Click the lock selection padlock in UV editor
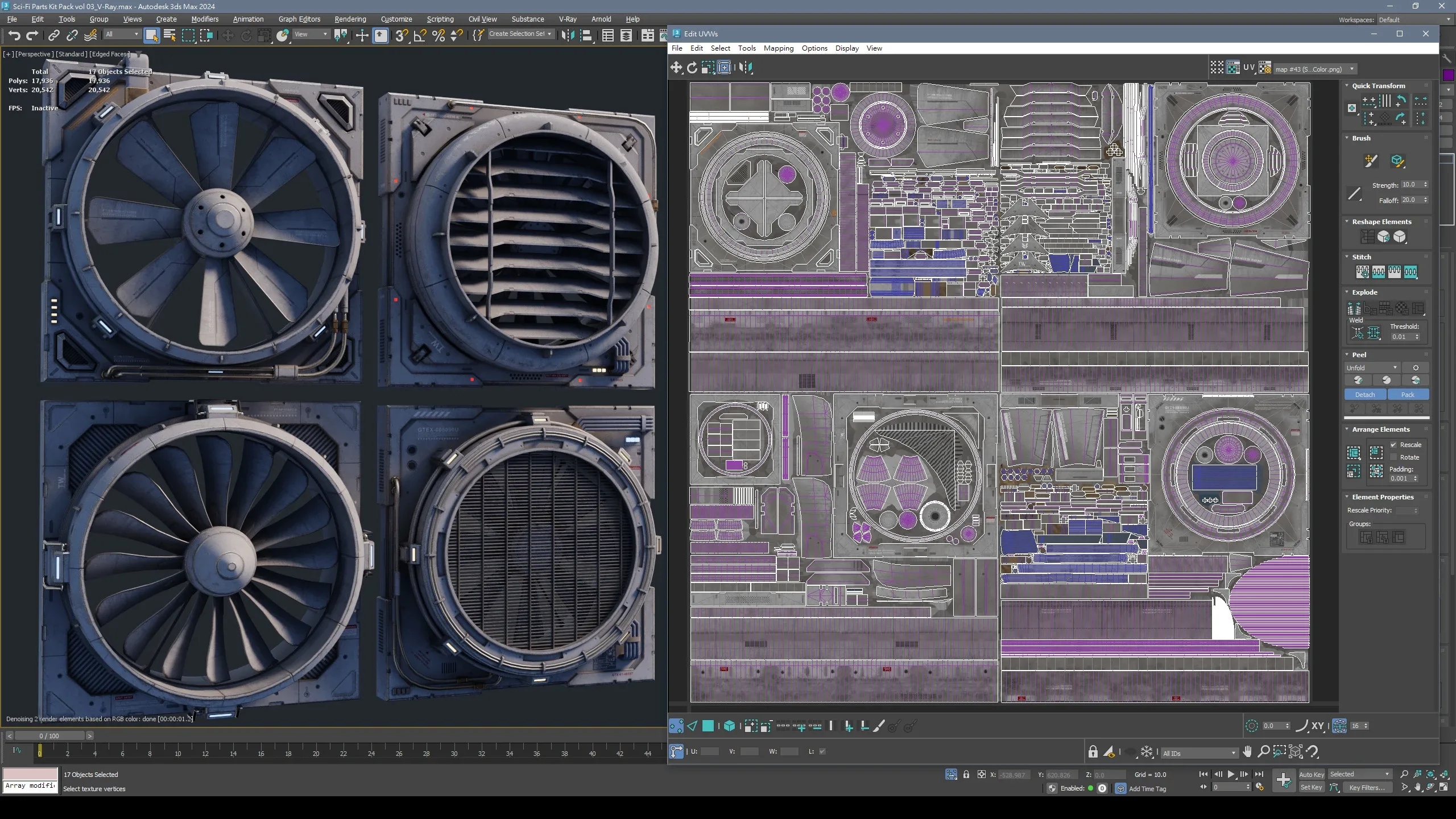Viewport: 1456px width, 819px height. (1093, 752)
